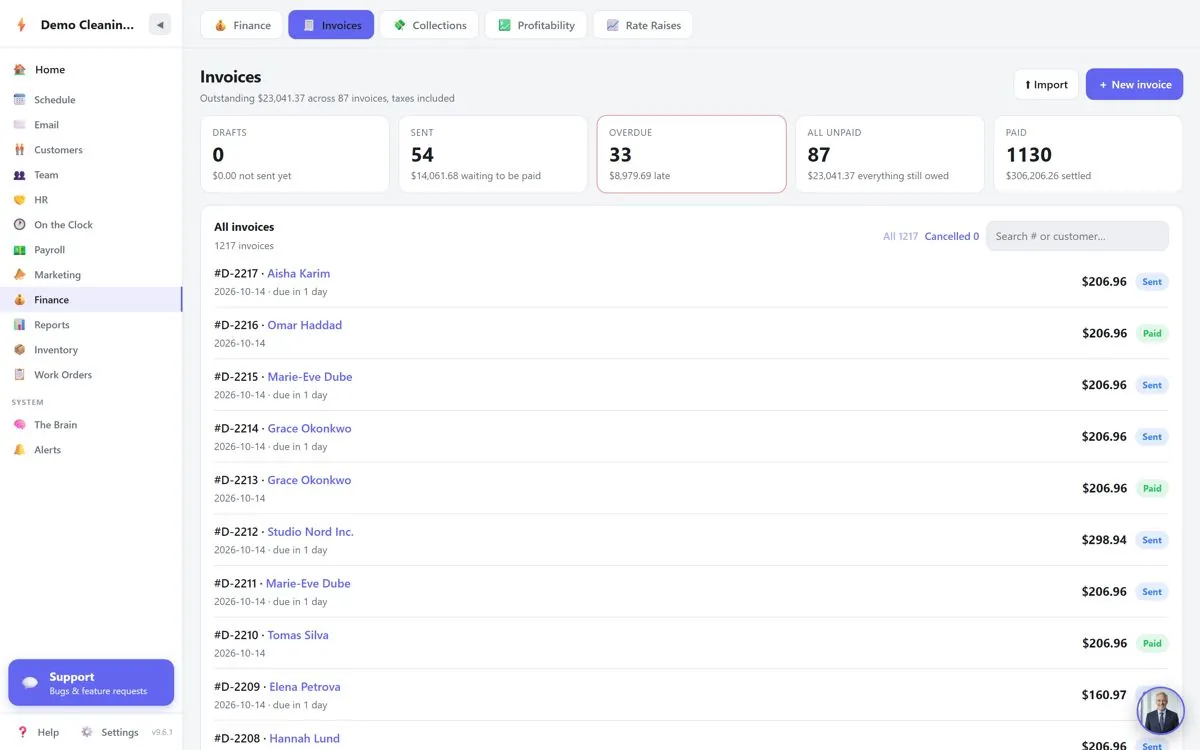The height and width of the screenshot is (750, 1200).
Task: Open customer Tomas Silva link
Action: click(x=298, y=636)
